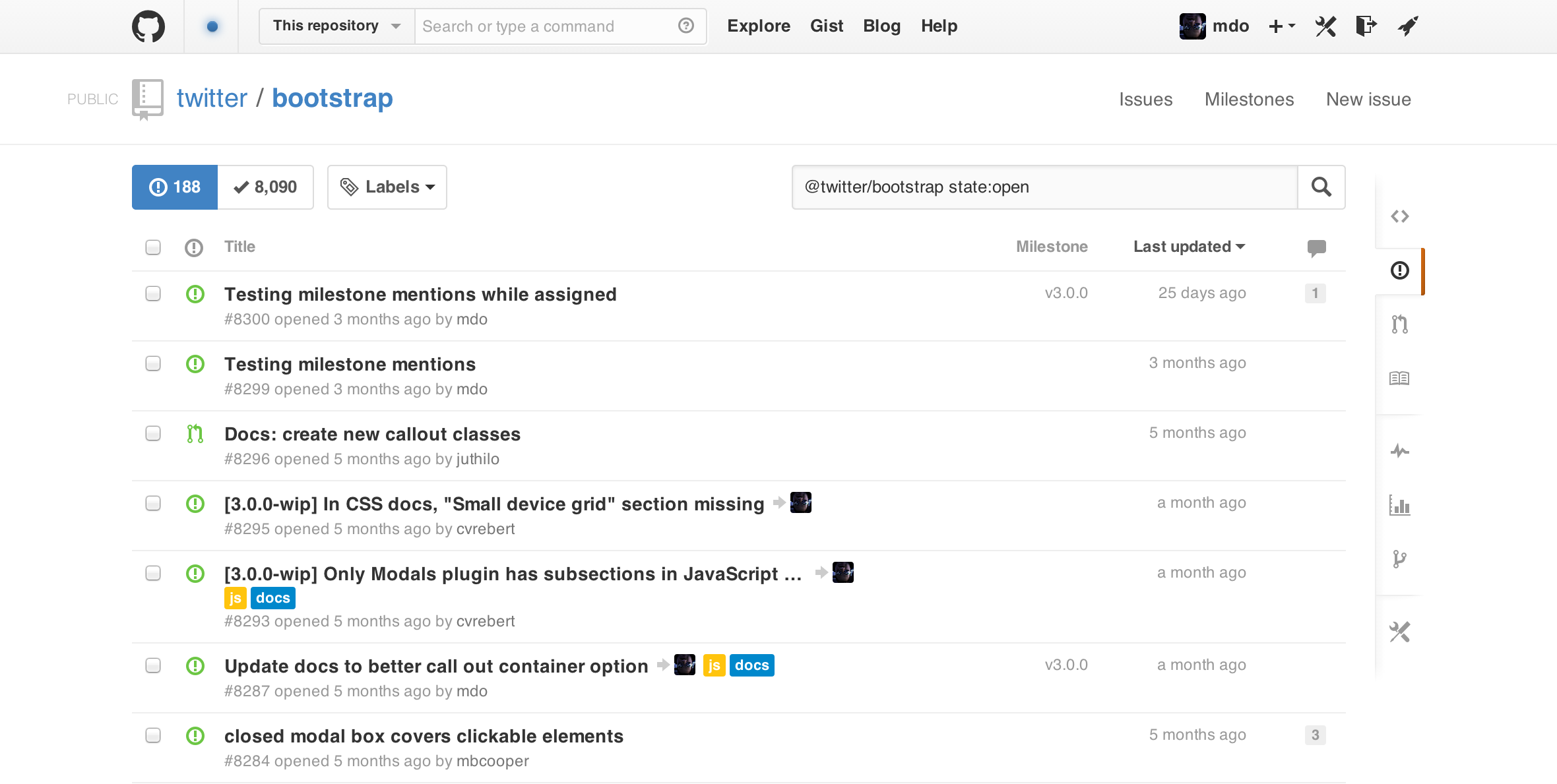Check the box for 'Testing milestone mentions while assigned'
Image resolution: width=1557 pixels, height=784 pixels.
coord(153,293)
